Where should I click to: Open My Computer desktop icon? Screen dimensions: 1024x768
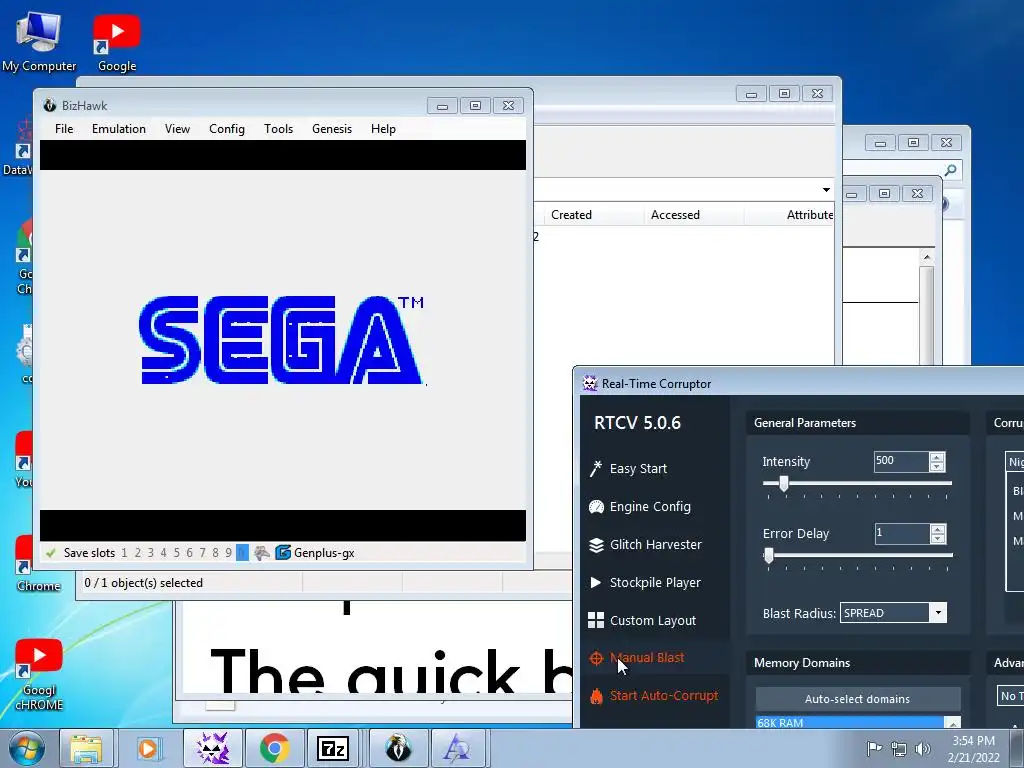39,41
